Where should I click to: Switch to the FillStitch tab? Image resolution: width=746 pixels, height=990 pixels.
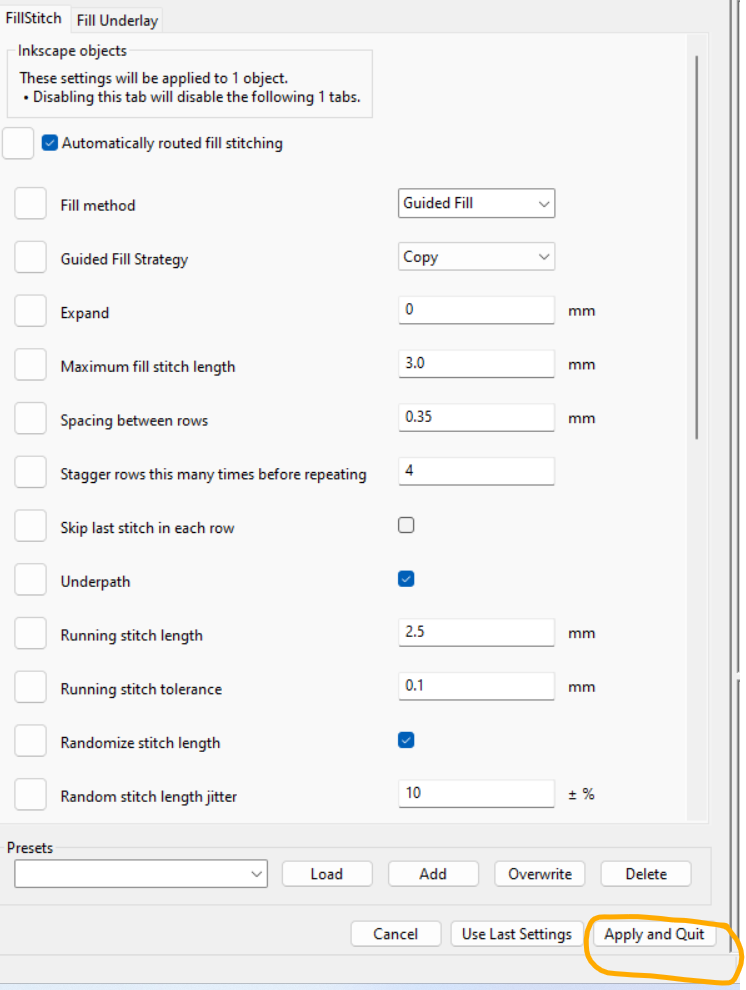[33, 18]
